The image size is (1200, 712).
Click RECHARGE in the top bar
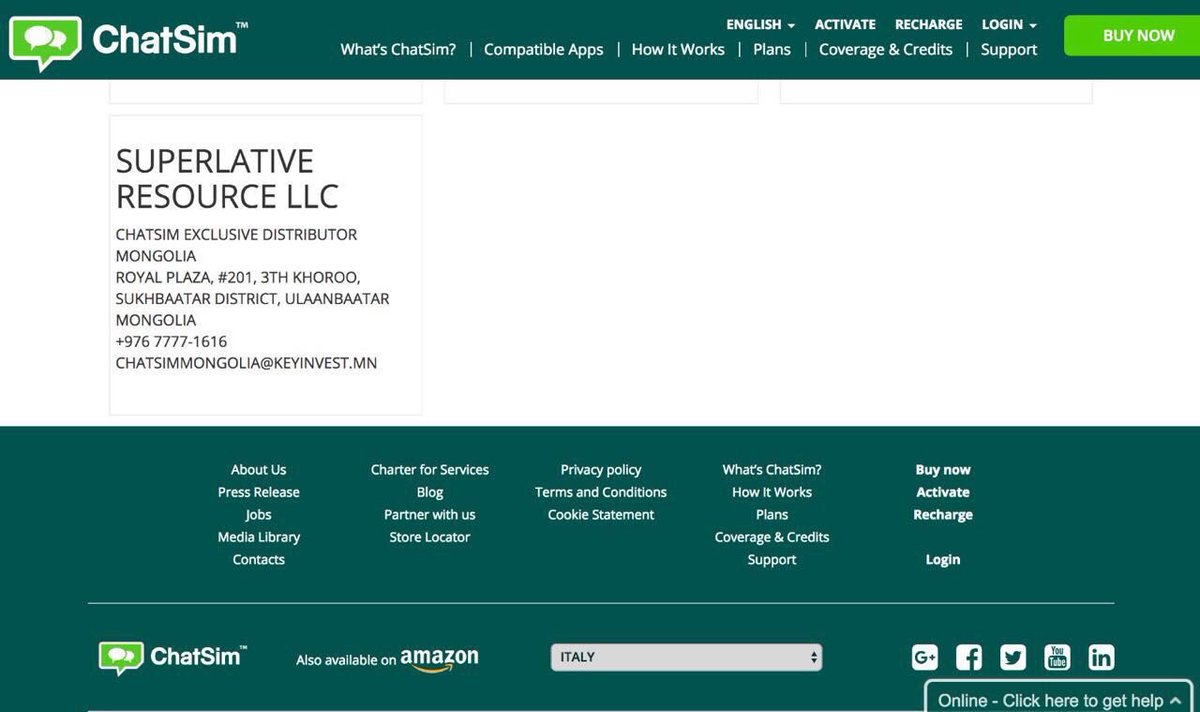pyautogui.click(x=928, y=24)
